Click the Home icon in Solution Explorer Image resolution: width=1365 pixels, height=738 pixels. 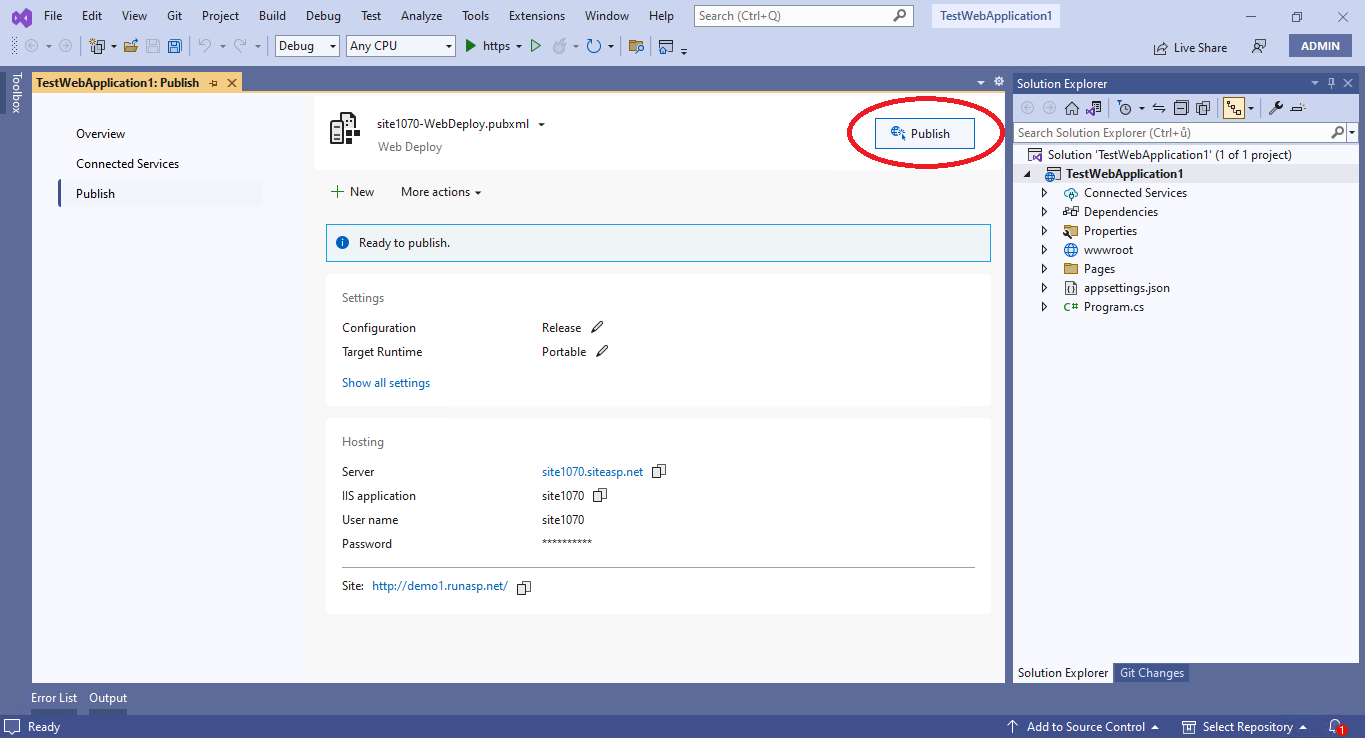[x=1072, y=108]
